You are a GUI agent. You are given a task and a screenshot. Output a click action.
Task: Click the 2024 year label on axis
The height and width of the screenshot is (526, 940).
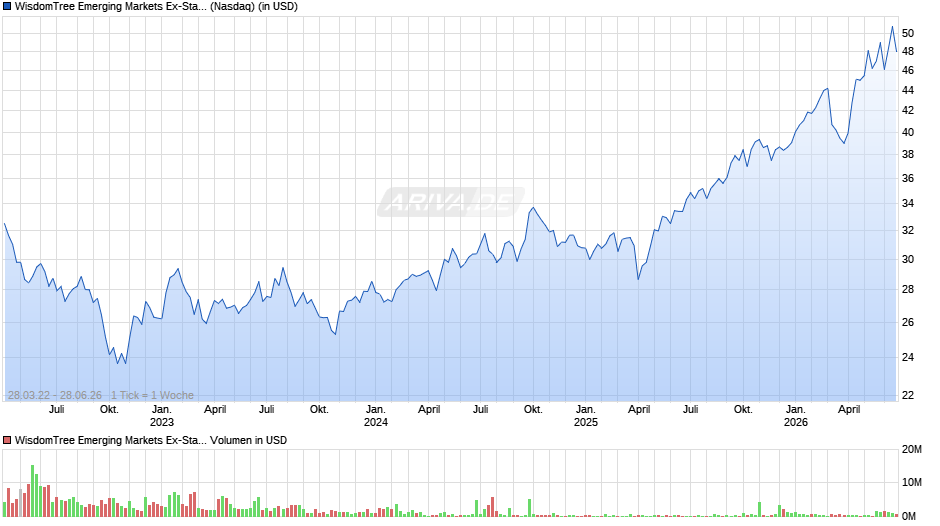(376, 422)
